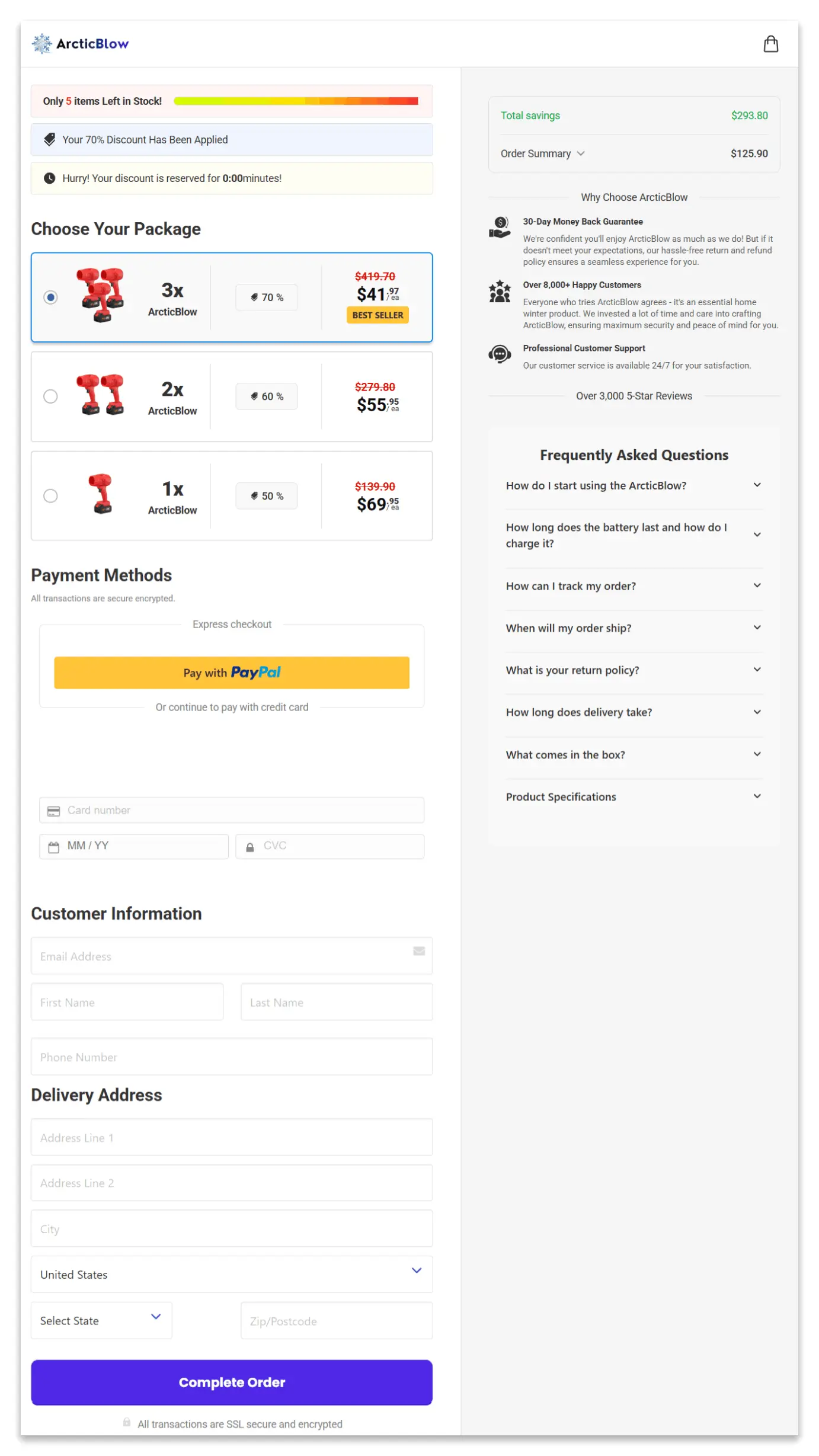Open the Select State dropdown
The image size is (819, 1456).
pyautogui.click(x=101, y=1320)
